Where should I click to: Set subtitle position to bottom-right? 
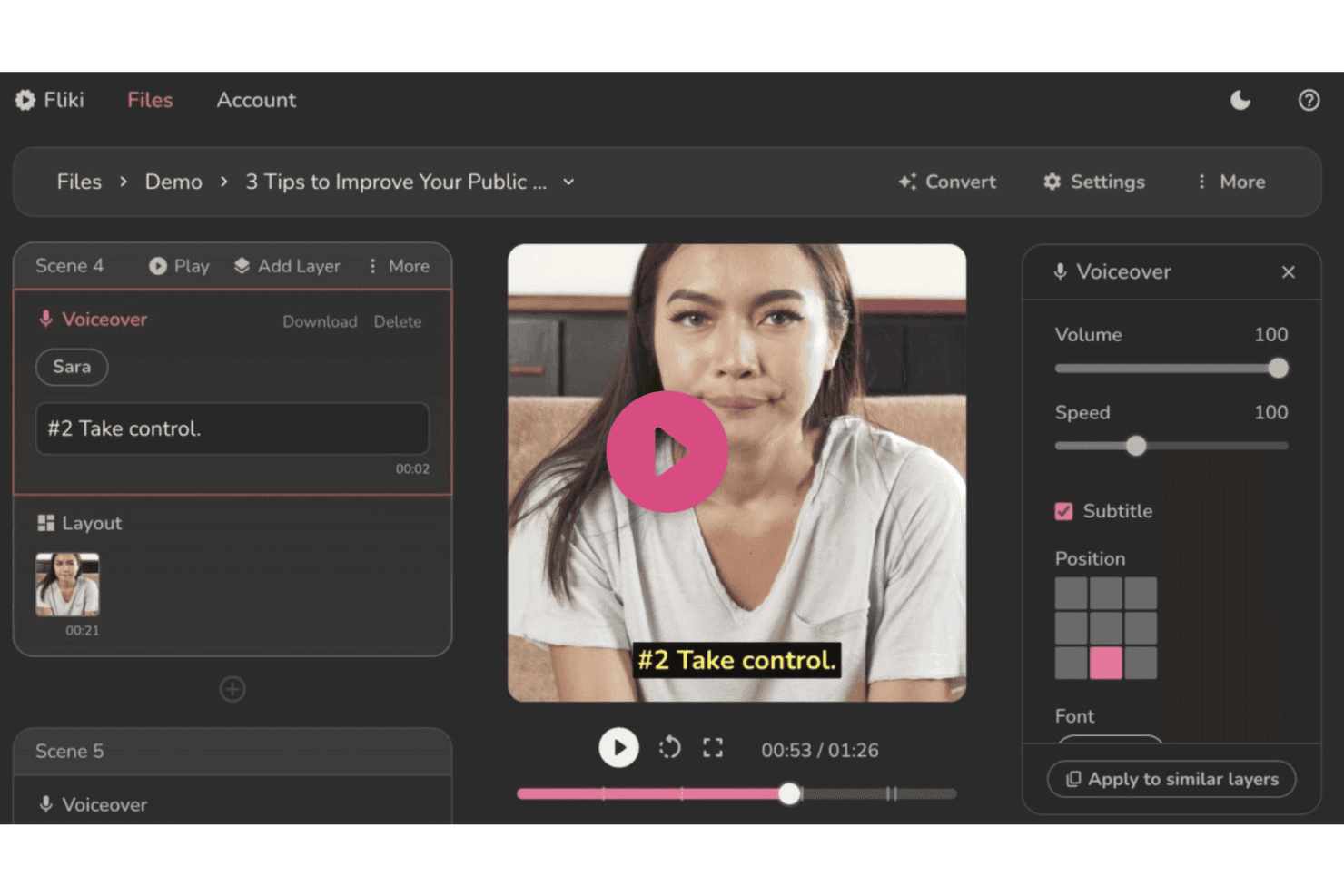tap(1141, 663)
